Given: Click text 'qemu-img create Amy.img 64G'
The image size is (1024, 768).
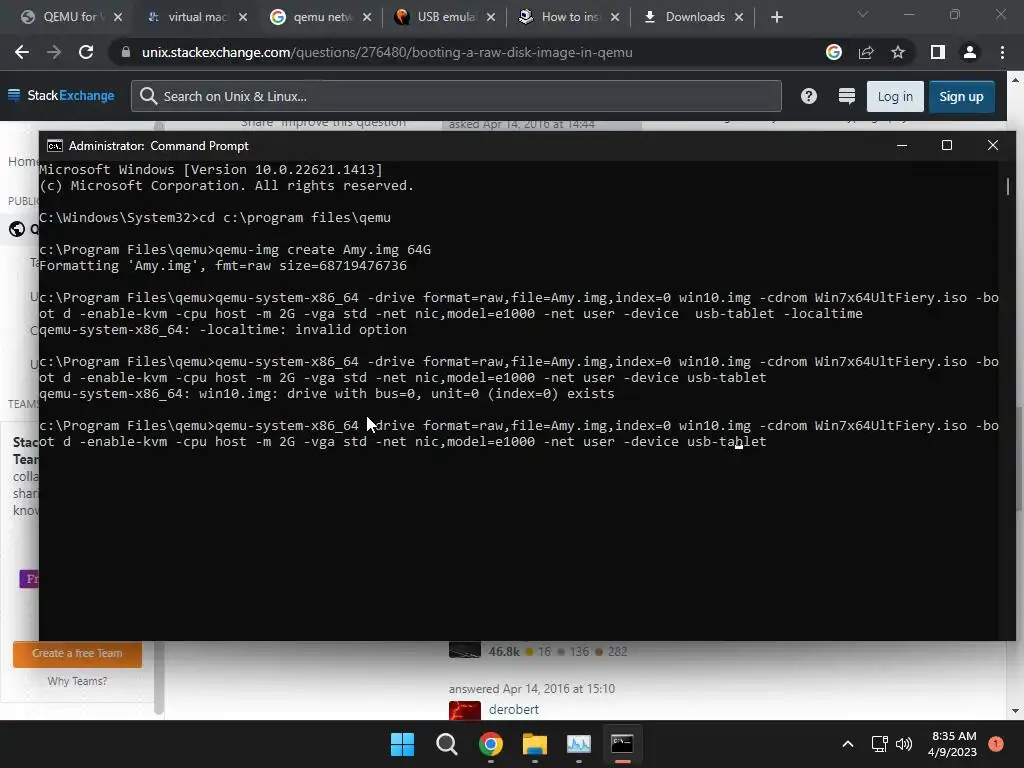Looking at the screenshot, I should (323, 249).
